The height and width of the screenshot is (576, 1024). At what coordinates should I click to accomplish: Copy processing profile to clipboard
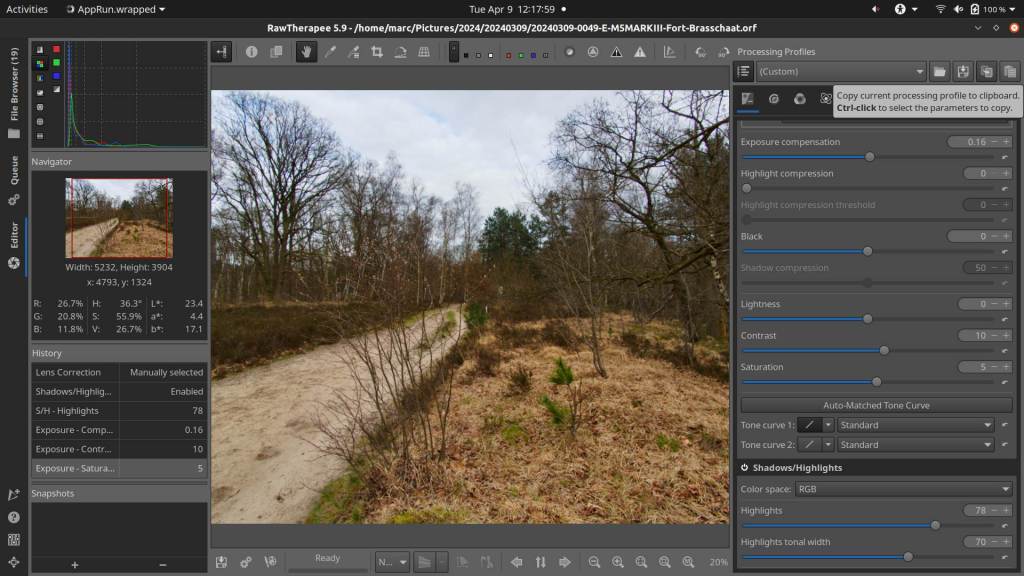pyautogui.click(x=986, y=71)
